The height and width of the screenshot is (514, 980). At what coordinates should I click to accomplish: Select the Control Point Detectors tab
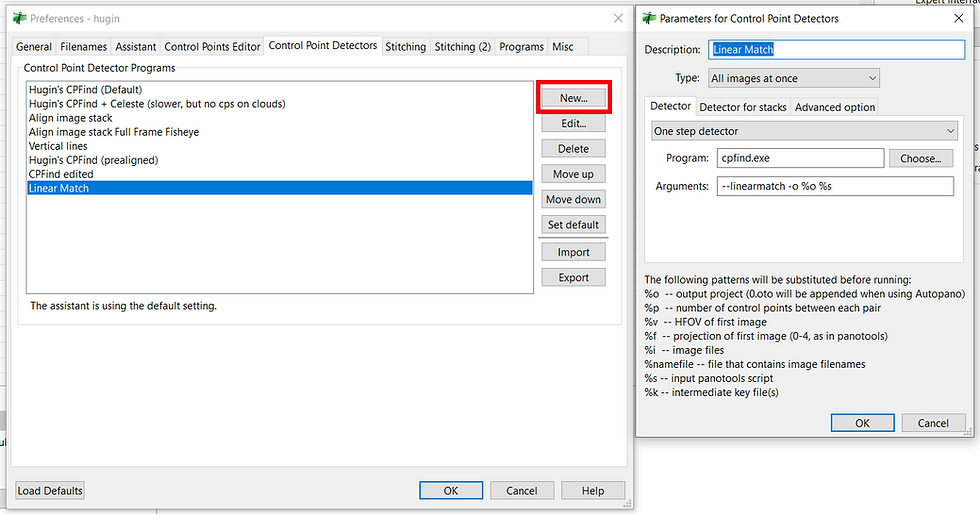click(322, 46)
